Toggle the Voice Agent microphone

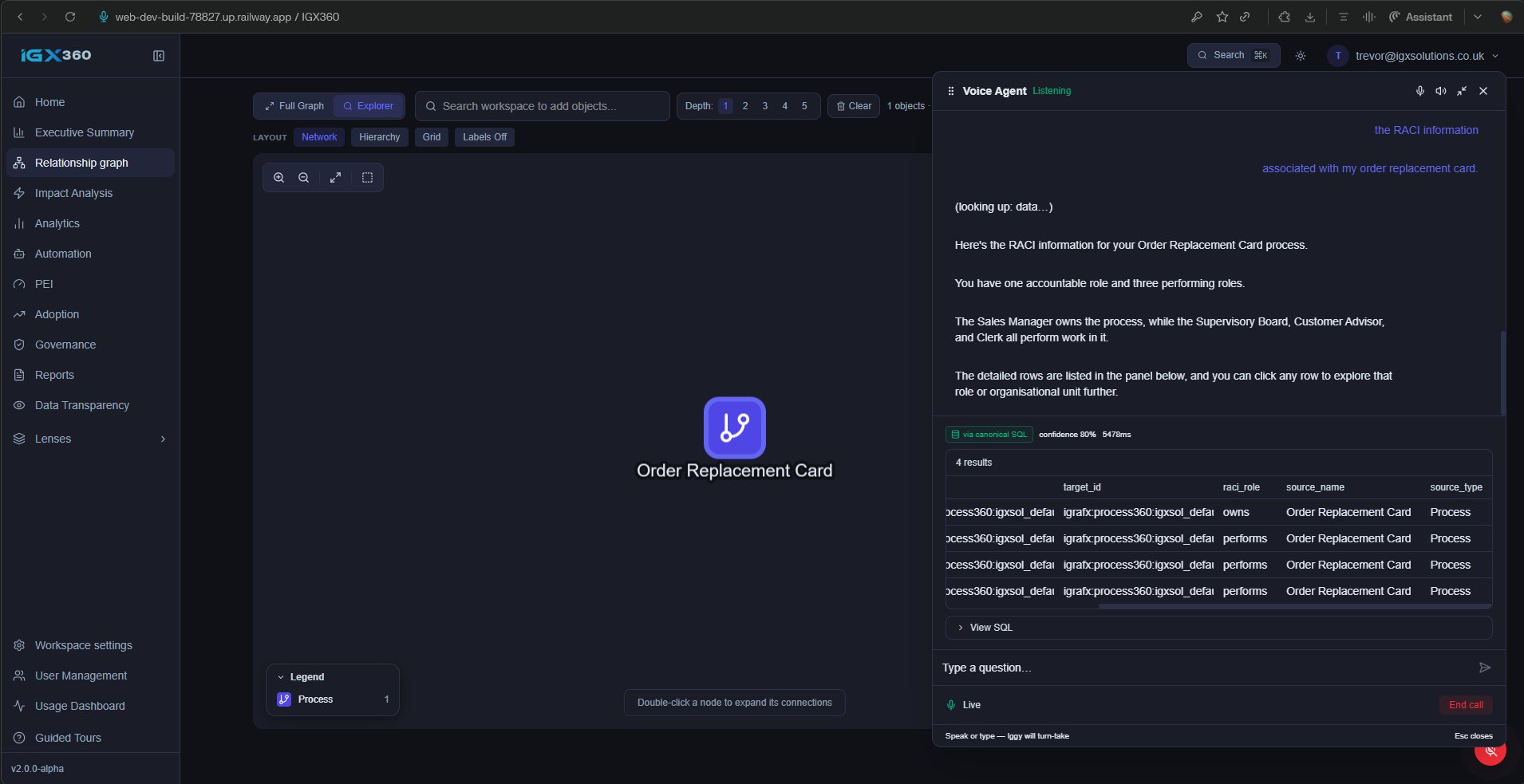click(x=1420, y=91)
